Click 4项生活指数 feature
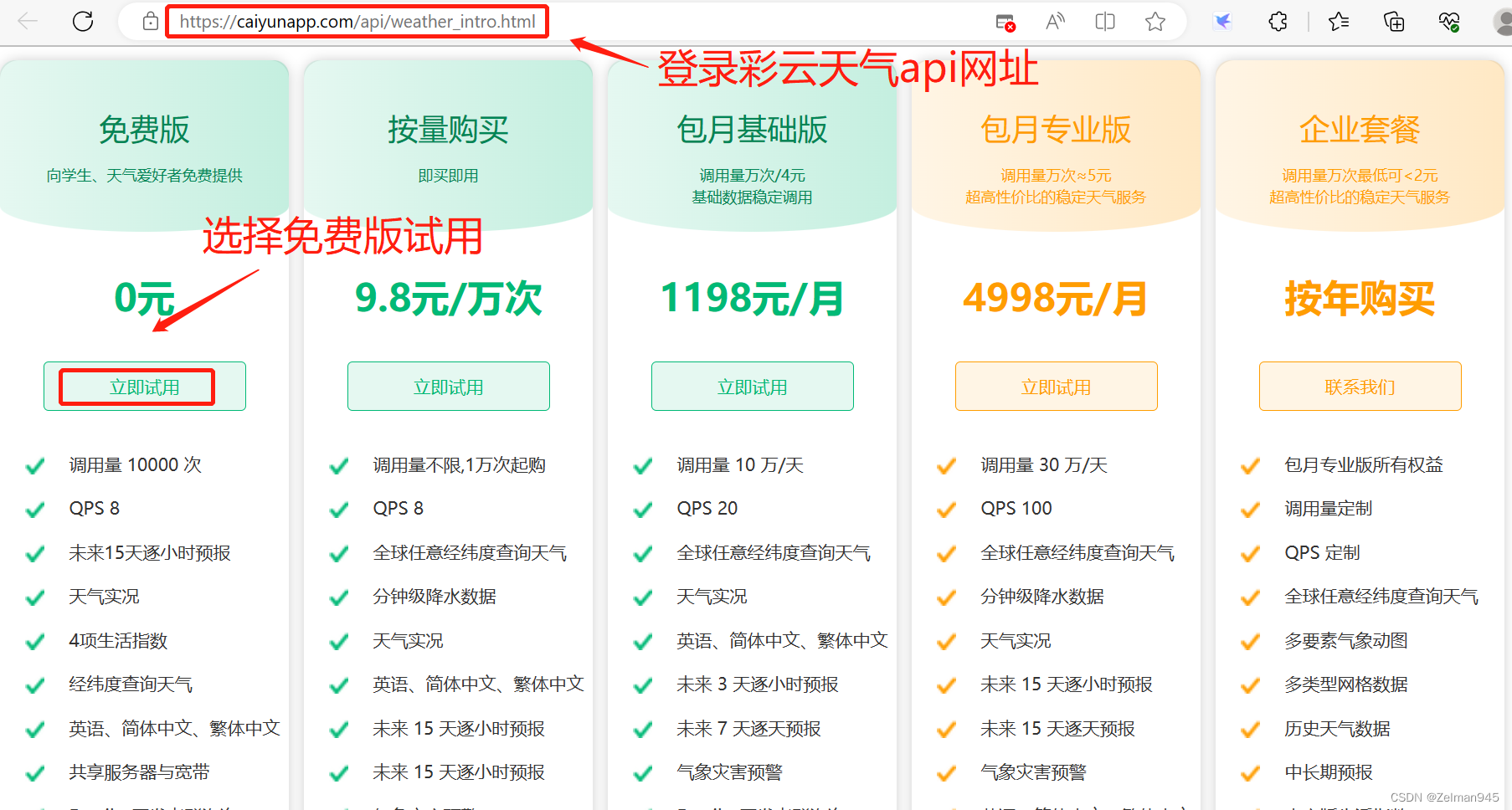This screenshot has height=810, width=1512. [118, 641]
